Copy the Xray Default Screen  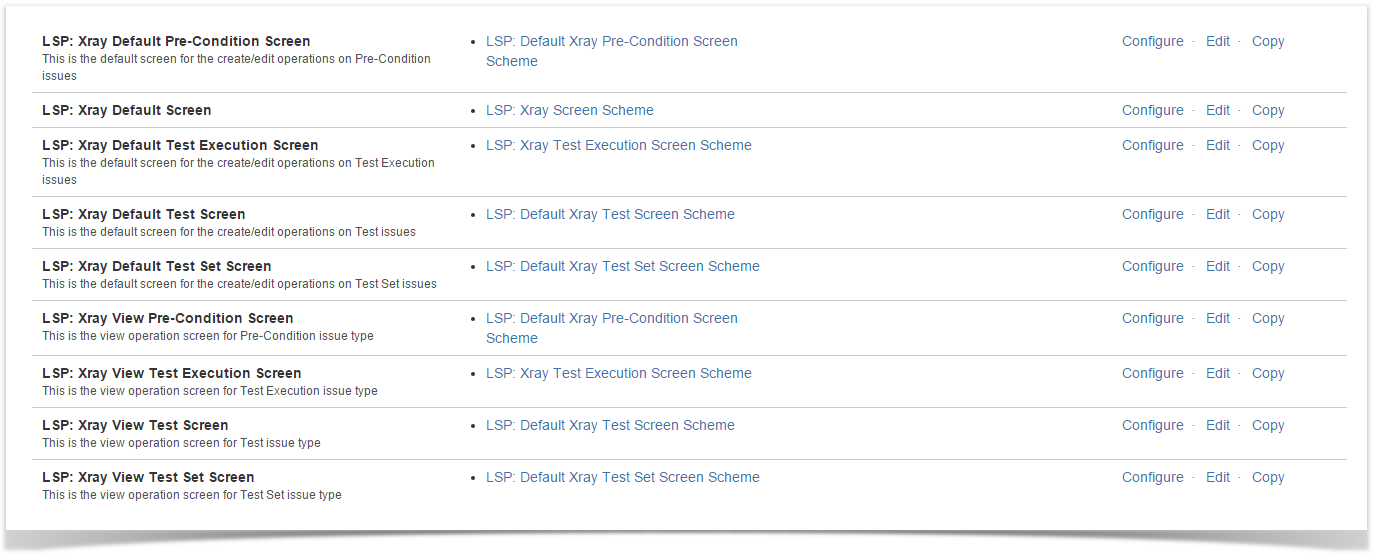coord(1268,110)
